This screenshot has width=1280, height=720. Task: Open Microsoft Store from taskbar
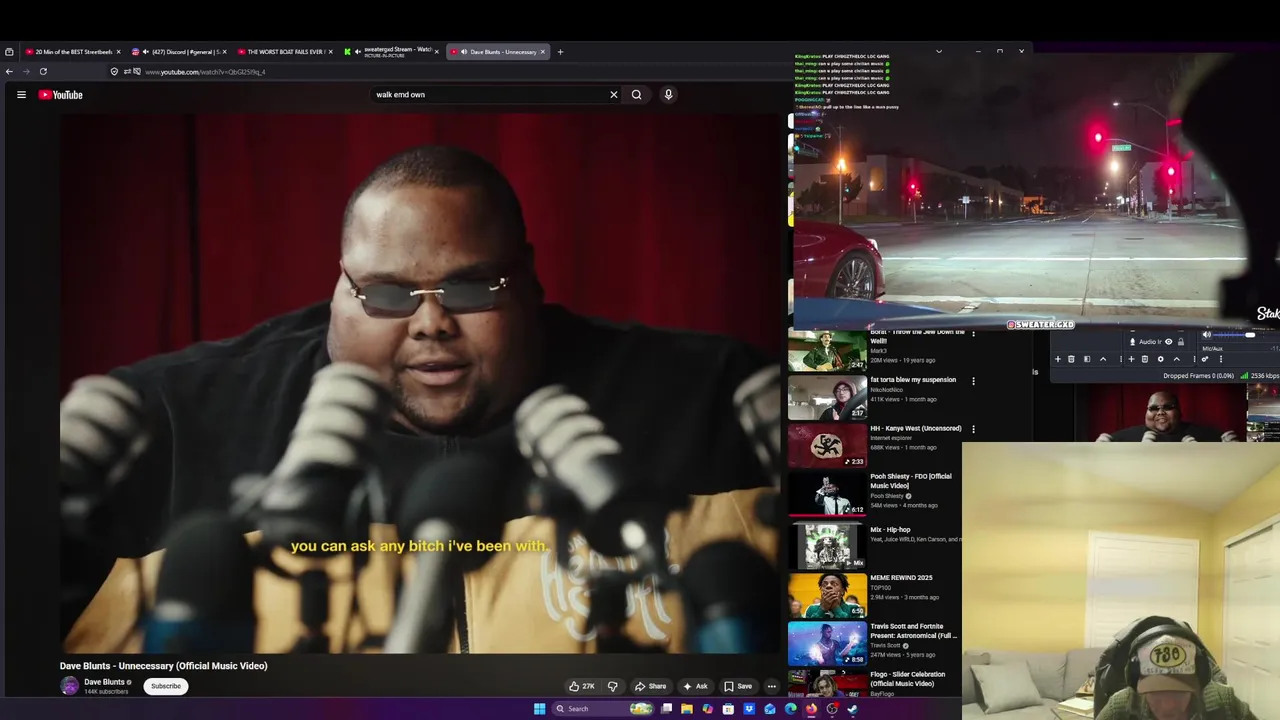point(728,709)
